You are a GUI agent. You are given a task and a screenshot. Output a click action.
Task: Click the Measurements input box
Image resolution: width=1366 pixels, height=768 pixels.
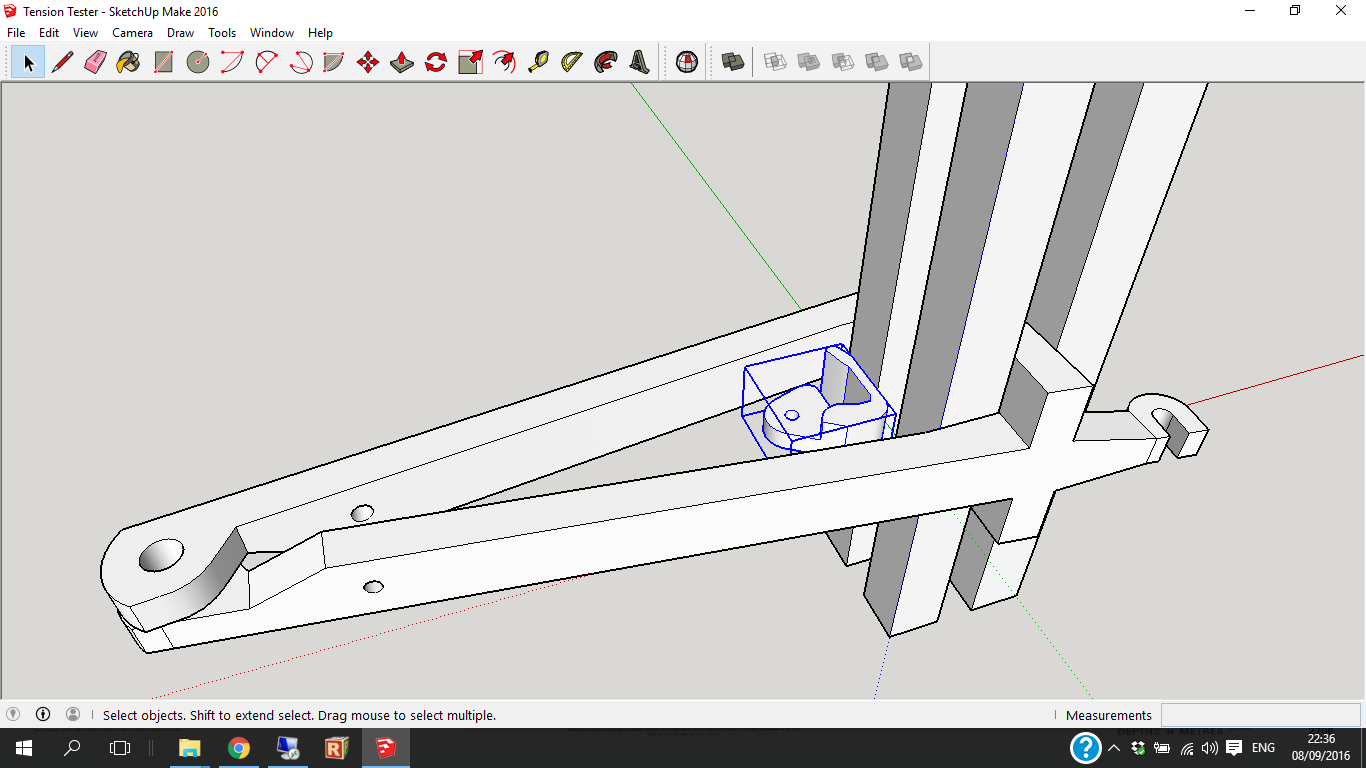click(1260, 715)
